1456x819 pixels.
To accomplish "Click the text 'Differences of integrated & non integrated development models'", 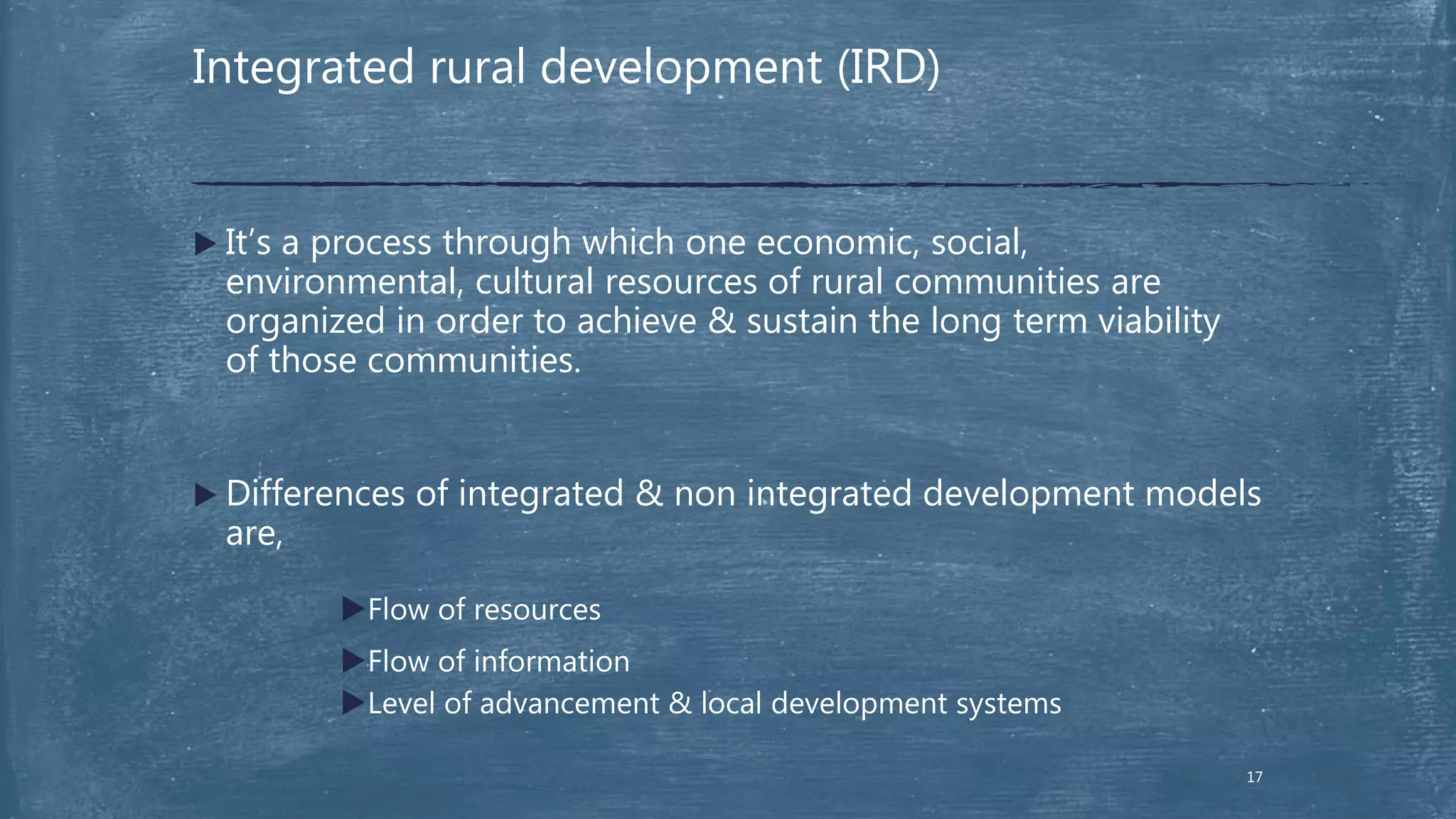I will click(744, 493).
